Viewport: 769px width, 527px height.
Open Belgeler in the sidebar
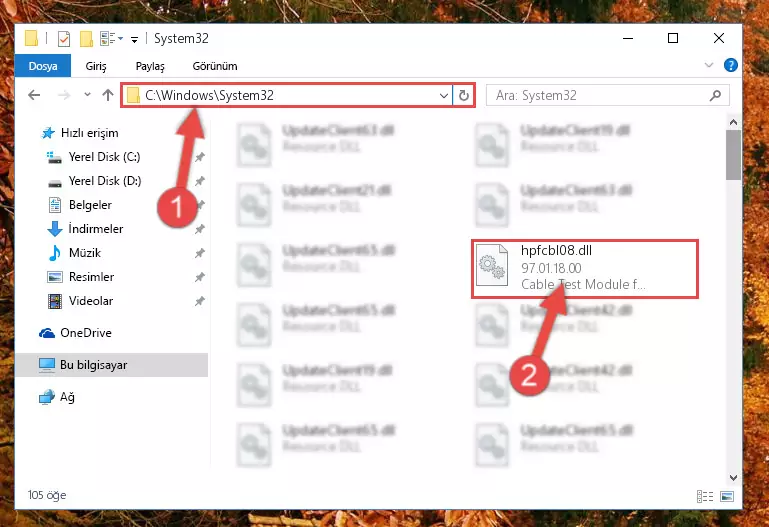(x=90, y=205)
